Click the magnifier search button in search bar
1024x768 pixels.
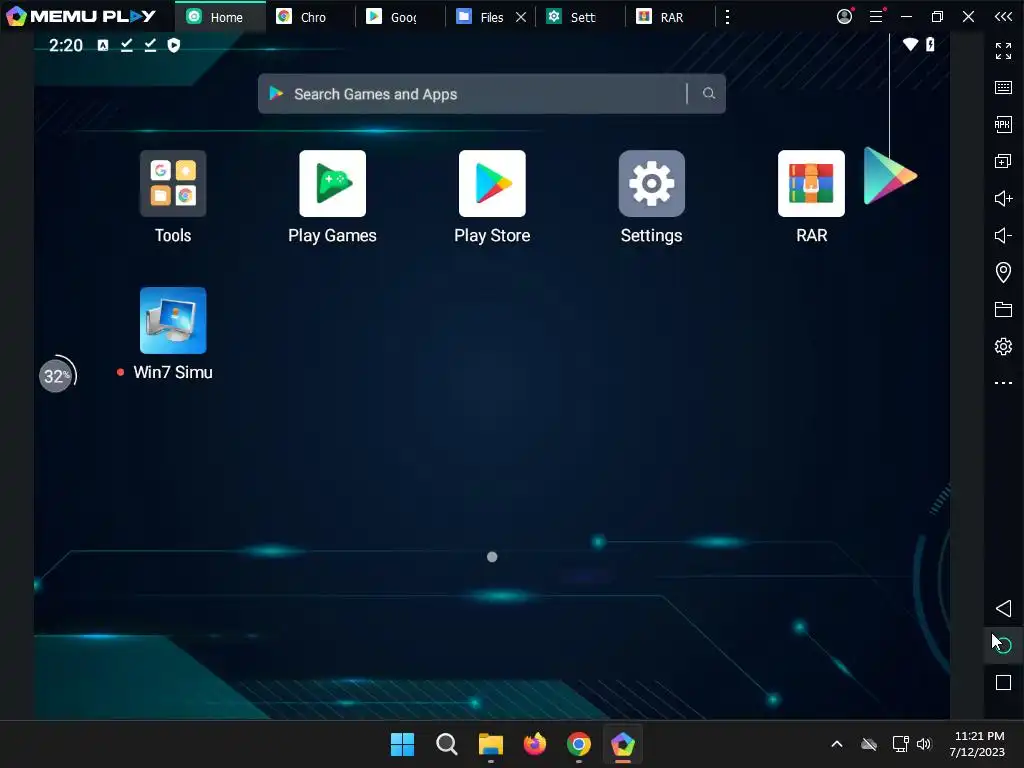click(709, 94)
